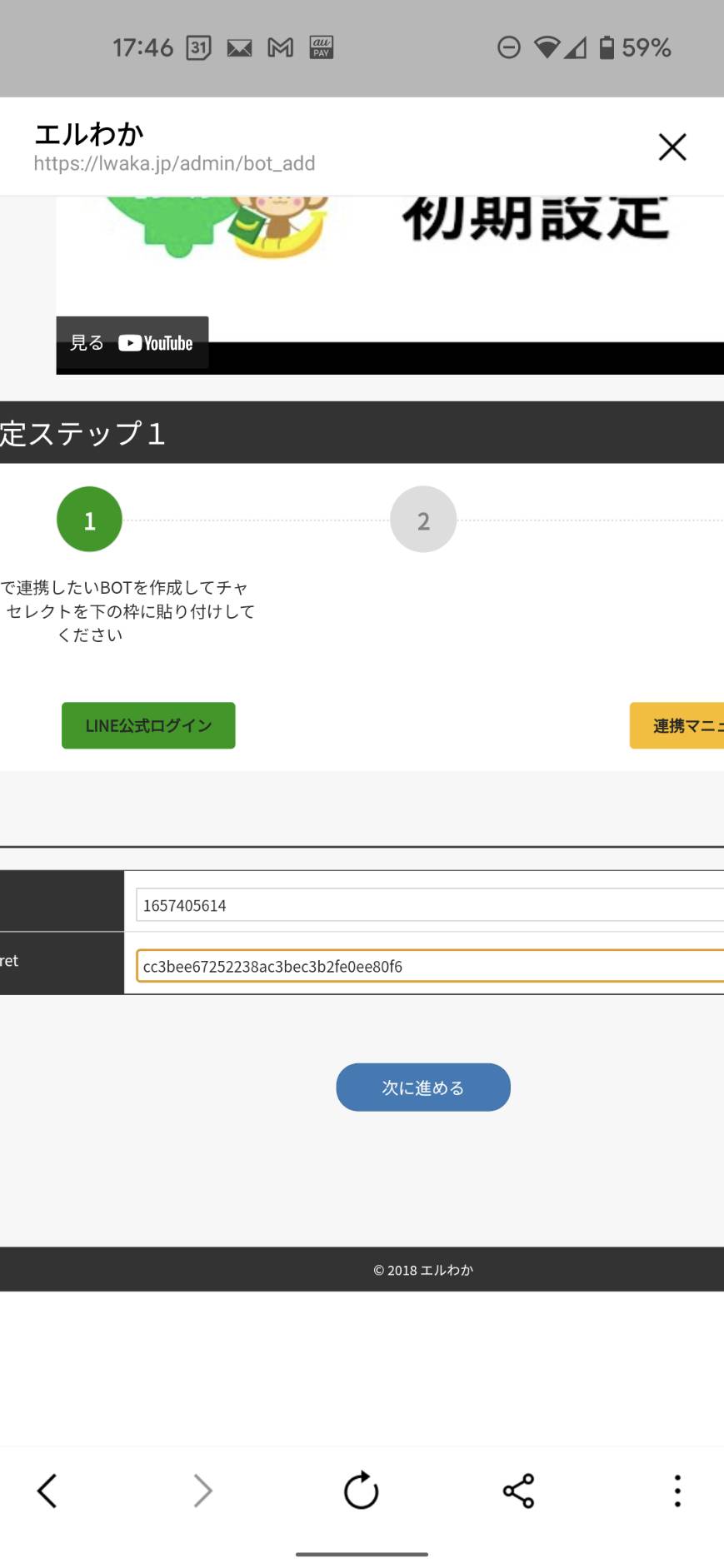Watch the video on YouTube
This screenshot has height=1568, width=724.
click(x=132, y=343)
